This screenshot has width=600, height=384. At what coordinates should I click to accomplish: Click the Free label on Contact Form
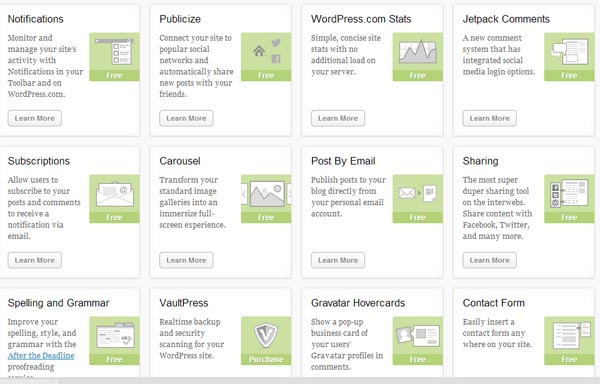[x=569, y=359]
